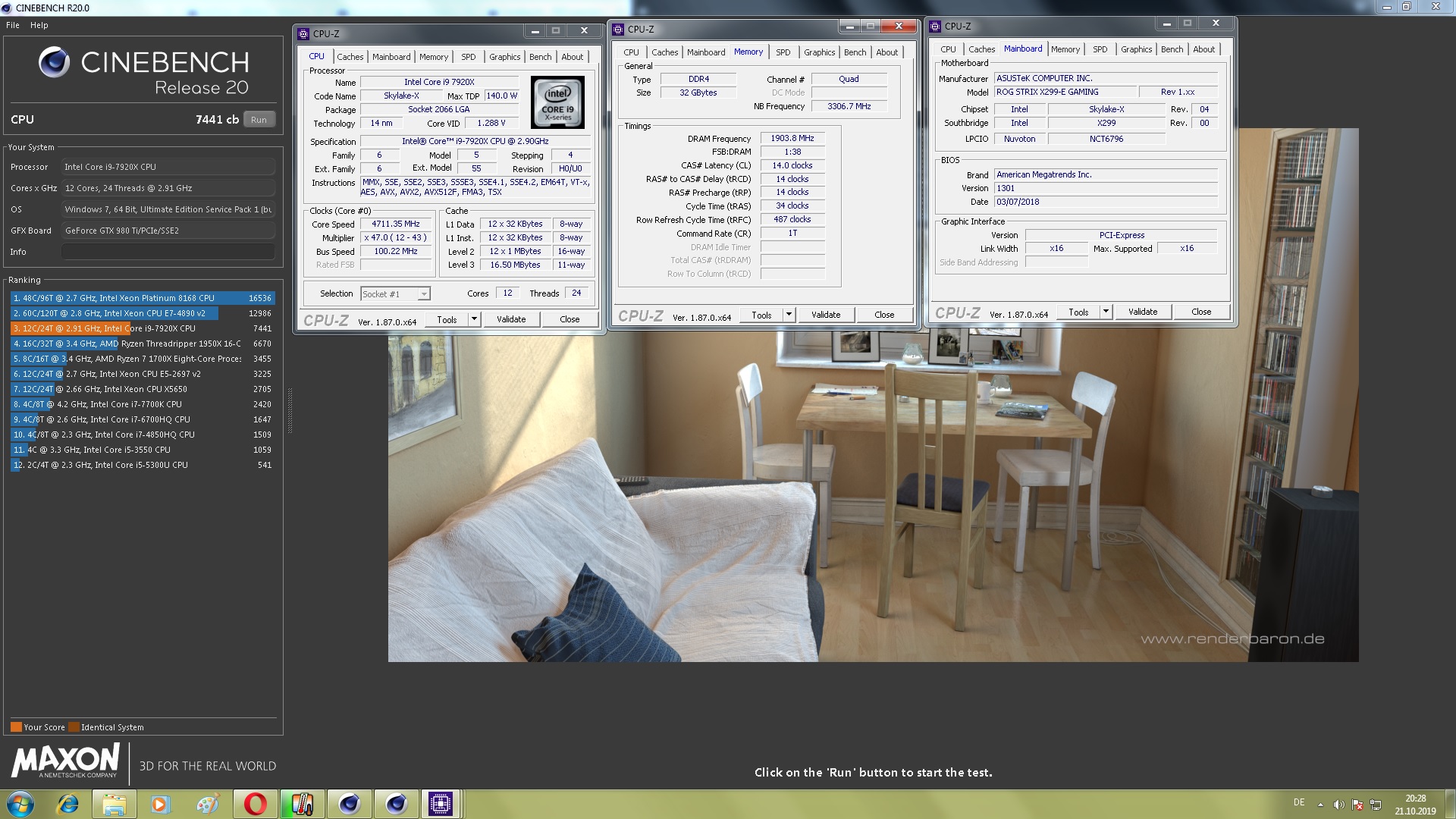This screenshot has height=819, width=1456.
Task: Click the CPU-Z Memory window title icon
Action: point(618,29)
